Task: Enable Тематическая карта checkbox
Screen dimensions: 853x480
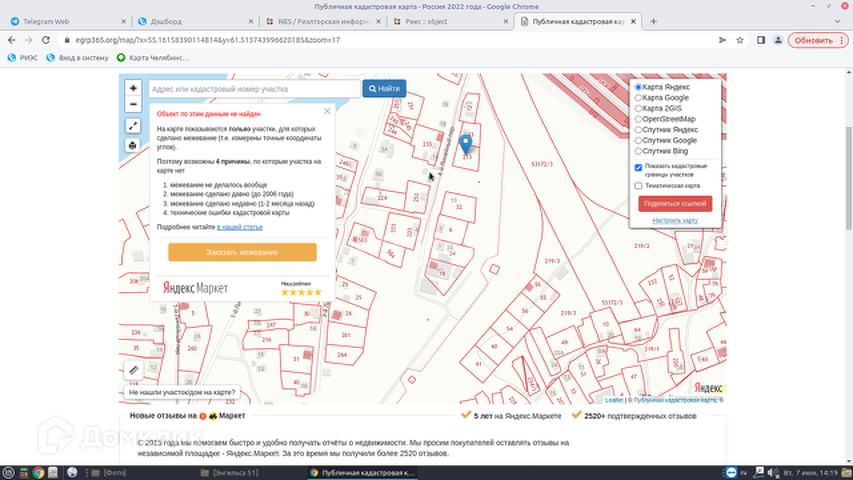Action: click(x=639, y=186)
